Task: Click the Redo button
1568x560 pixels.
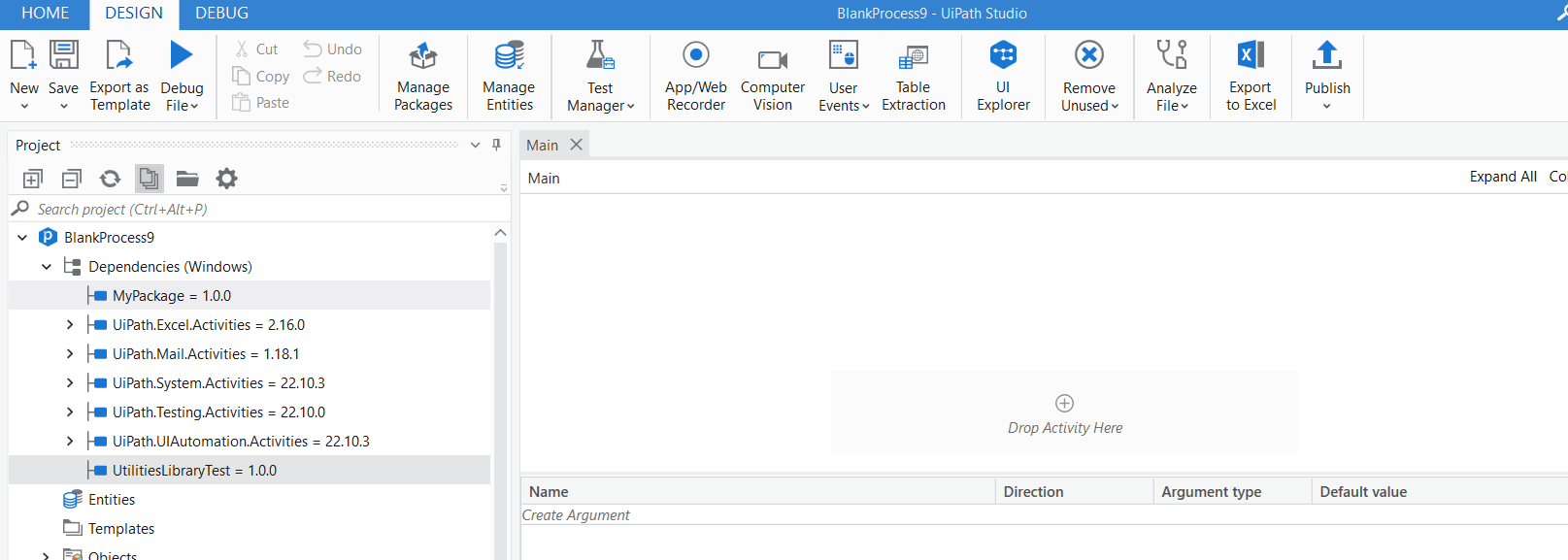Action: coord(333,76)
